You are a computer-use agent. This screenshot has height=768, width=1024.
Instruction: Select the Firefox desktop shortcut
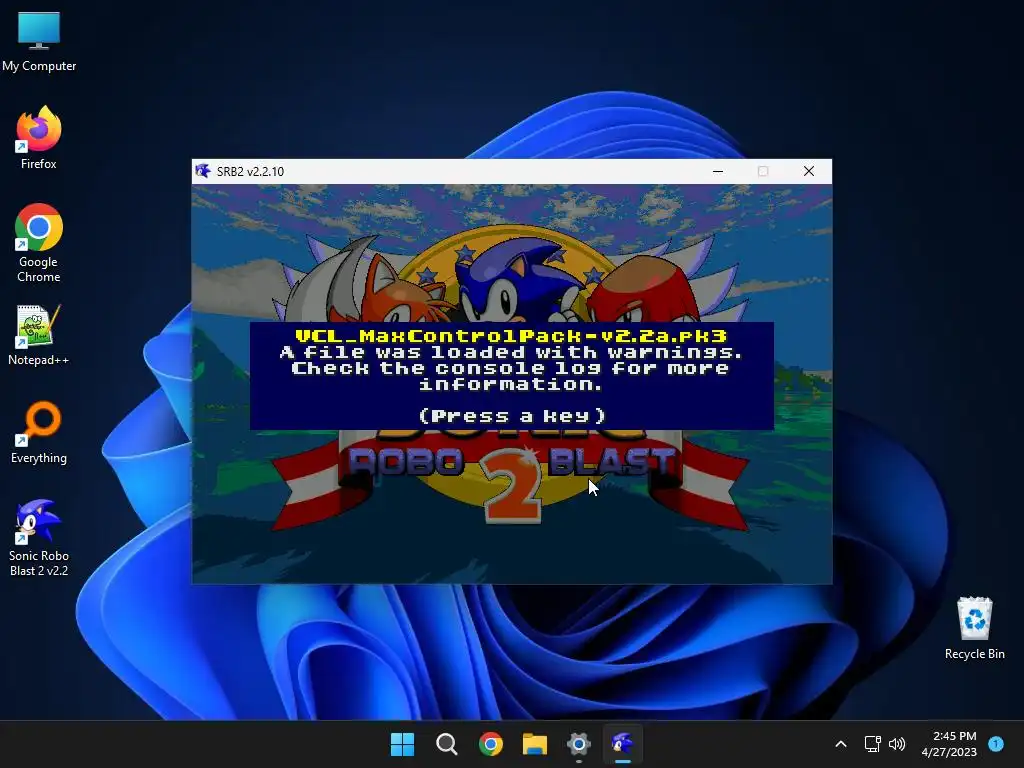point(39,138)
